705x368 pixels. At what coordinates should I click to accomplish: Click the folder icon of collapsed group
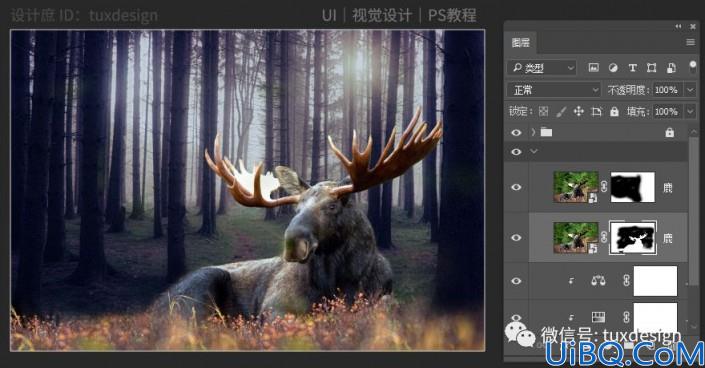(x=546, y=132)
